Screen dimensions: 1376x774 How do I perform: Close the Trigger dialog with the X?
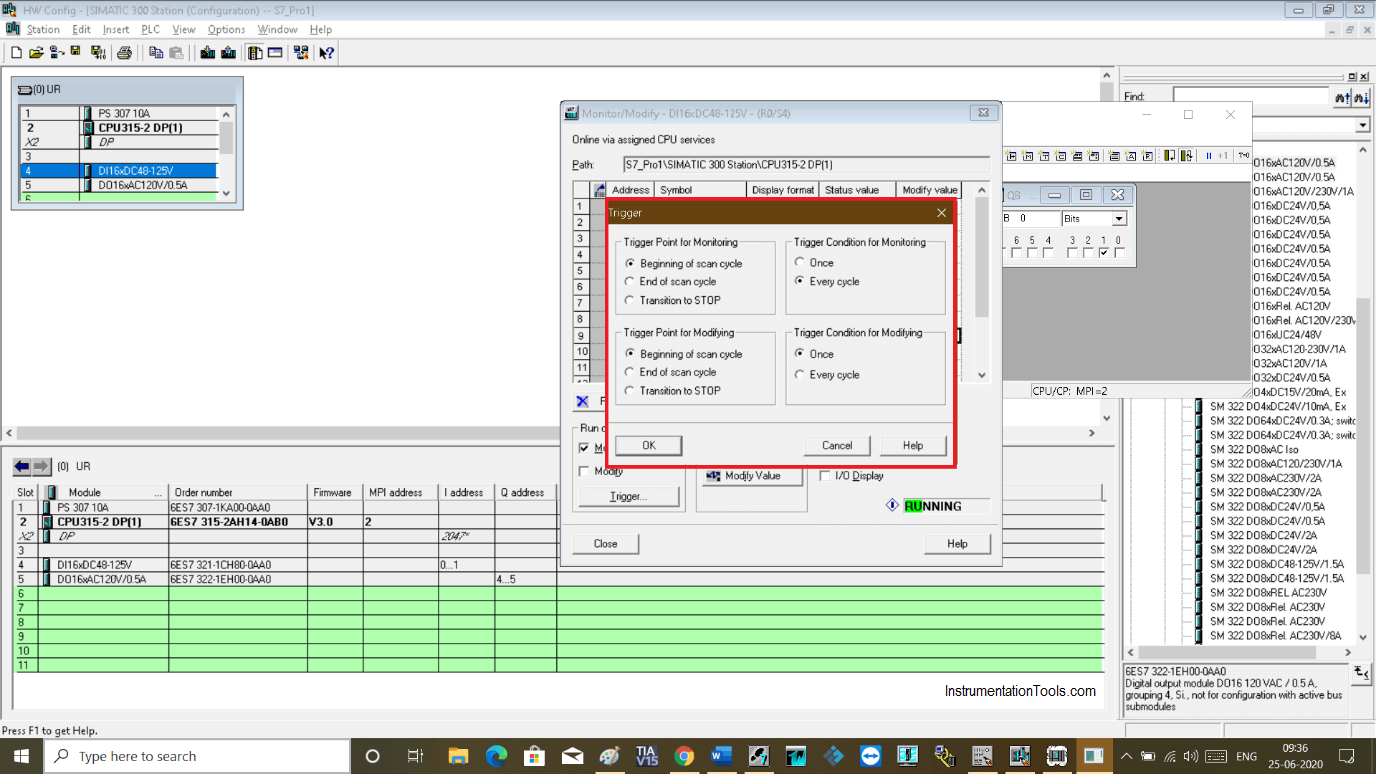pyautogui.click(x=941, y=213)
